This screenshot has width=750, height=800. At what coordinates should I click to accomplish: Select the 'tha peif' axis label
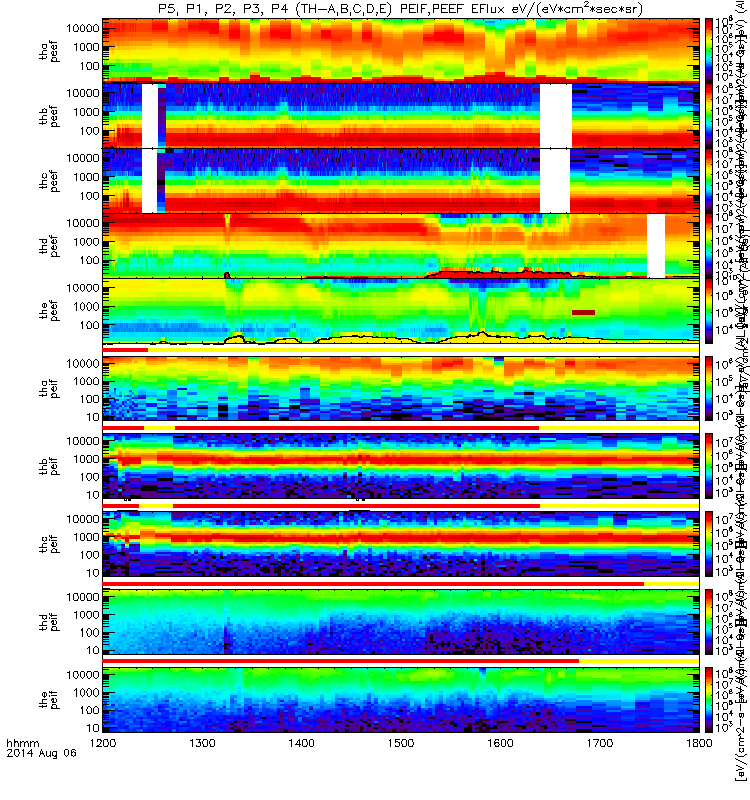pos(49,388)
